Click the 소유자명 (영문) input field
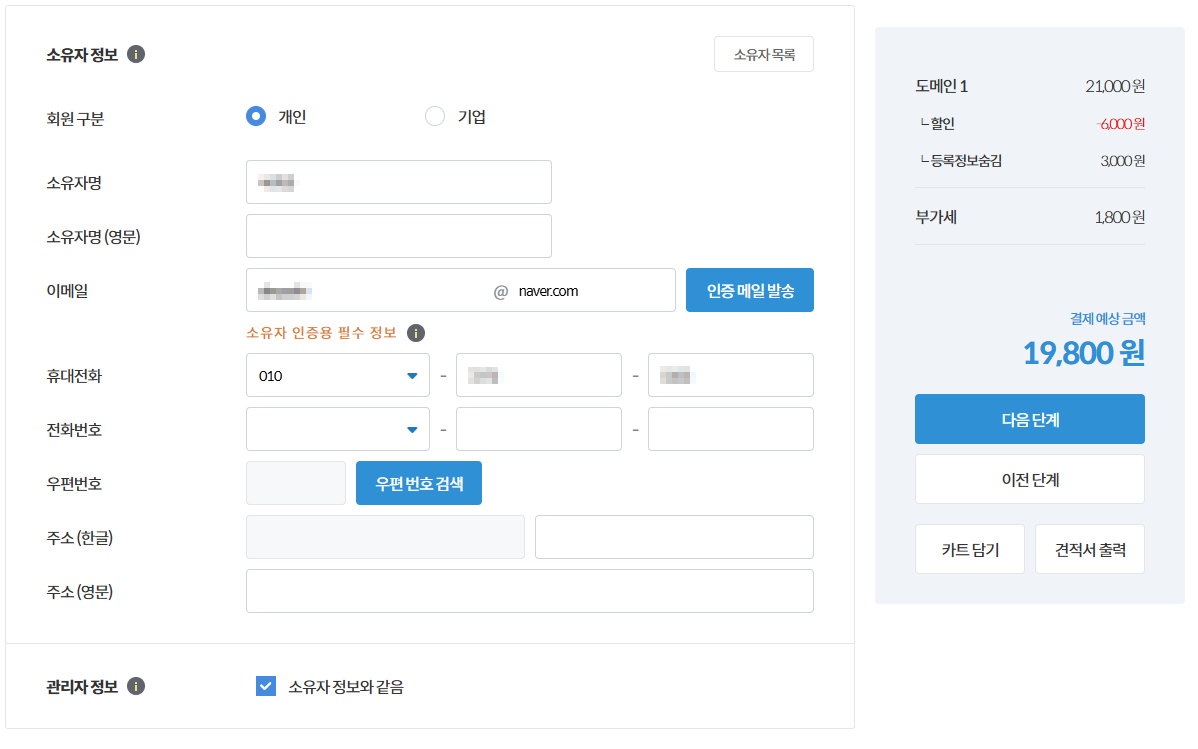Image resolution: width=1198 pixels, height=749 pixels. tap(398, 235)
